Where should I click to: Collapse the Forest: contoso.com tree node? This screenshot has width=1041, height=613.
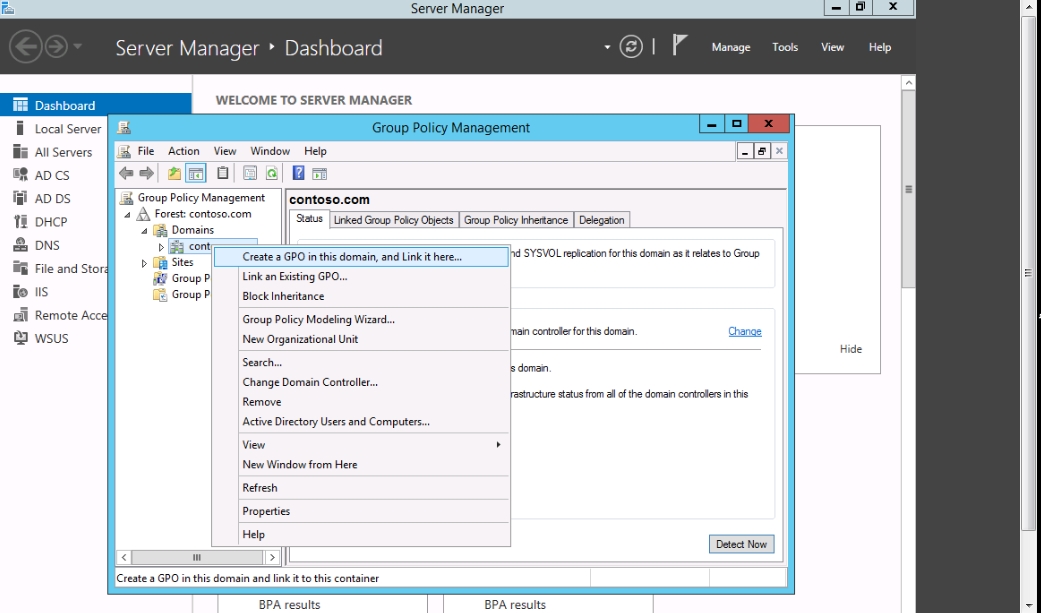point(128,214)
